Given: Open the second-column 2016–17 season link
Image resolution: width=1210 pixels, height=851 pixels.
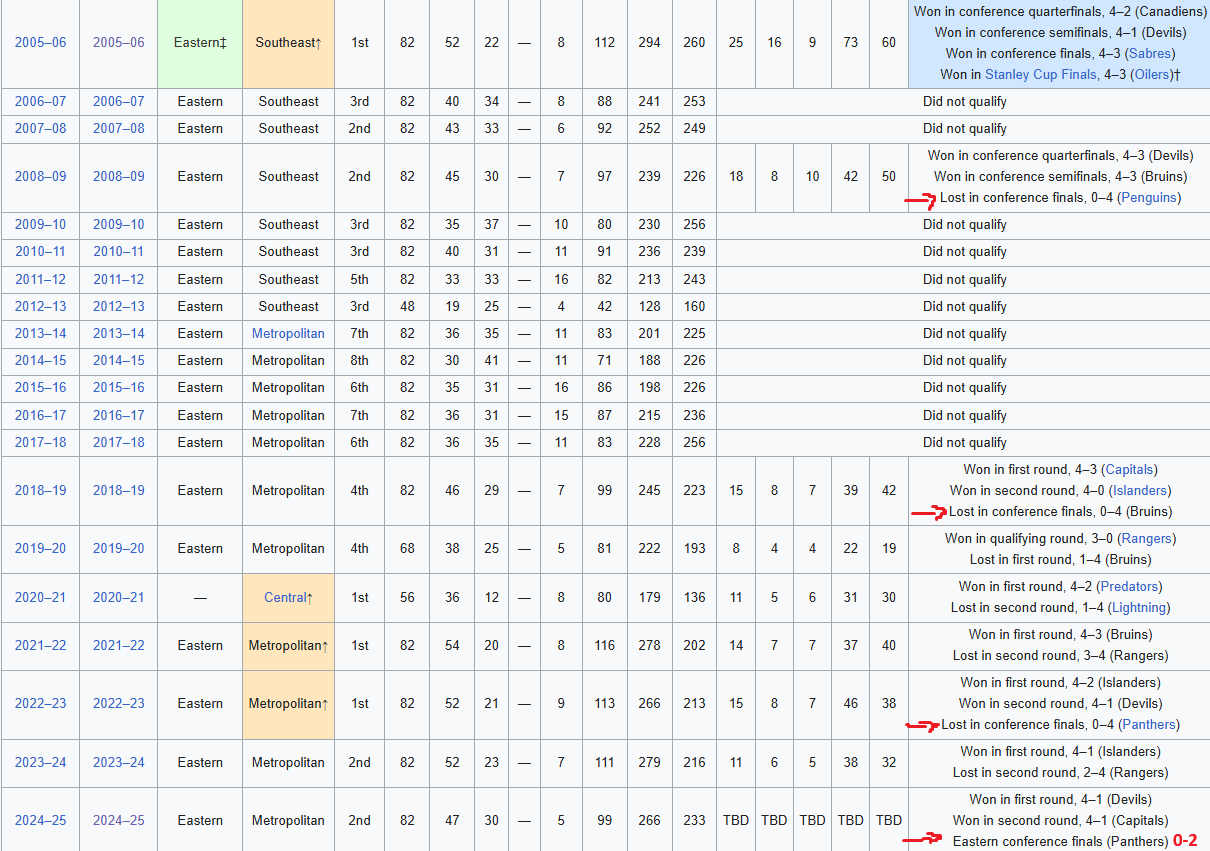Looking at the screenshot, I should (x=119, y=415).
